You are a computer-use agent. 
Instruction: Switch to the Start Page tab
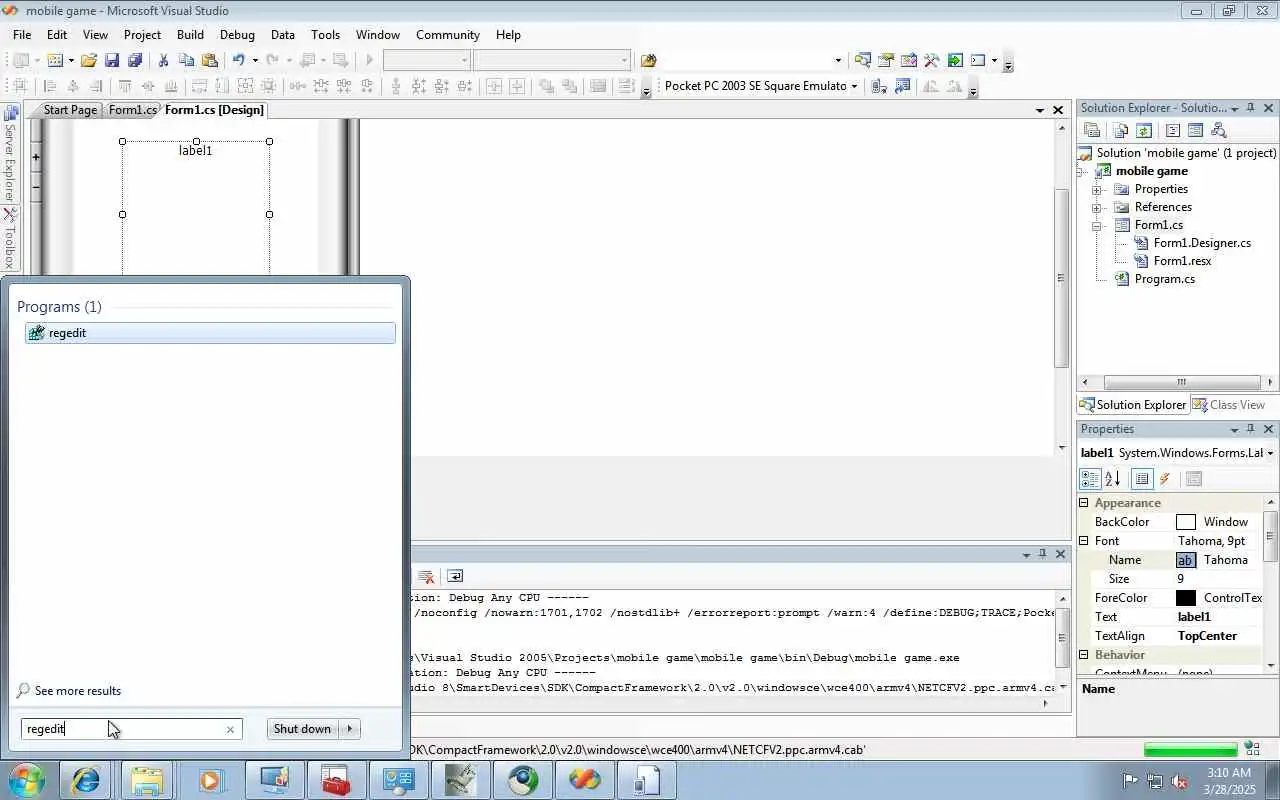pos(70,110)
